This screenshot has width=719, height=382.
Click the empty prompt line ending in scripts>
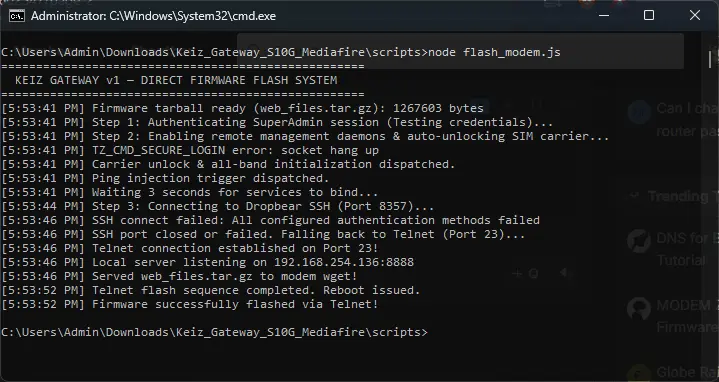(214, 332)
